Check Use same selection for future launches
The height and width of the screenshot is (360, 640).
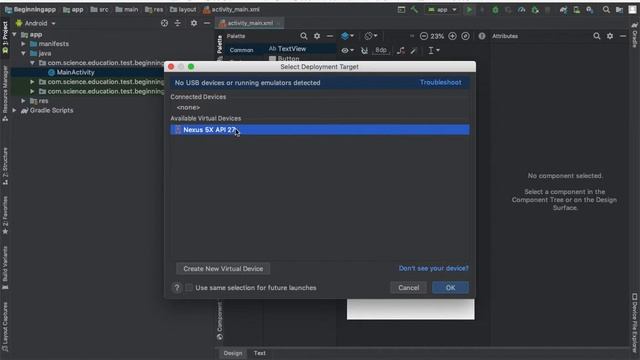pos(189,288)
